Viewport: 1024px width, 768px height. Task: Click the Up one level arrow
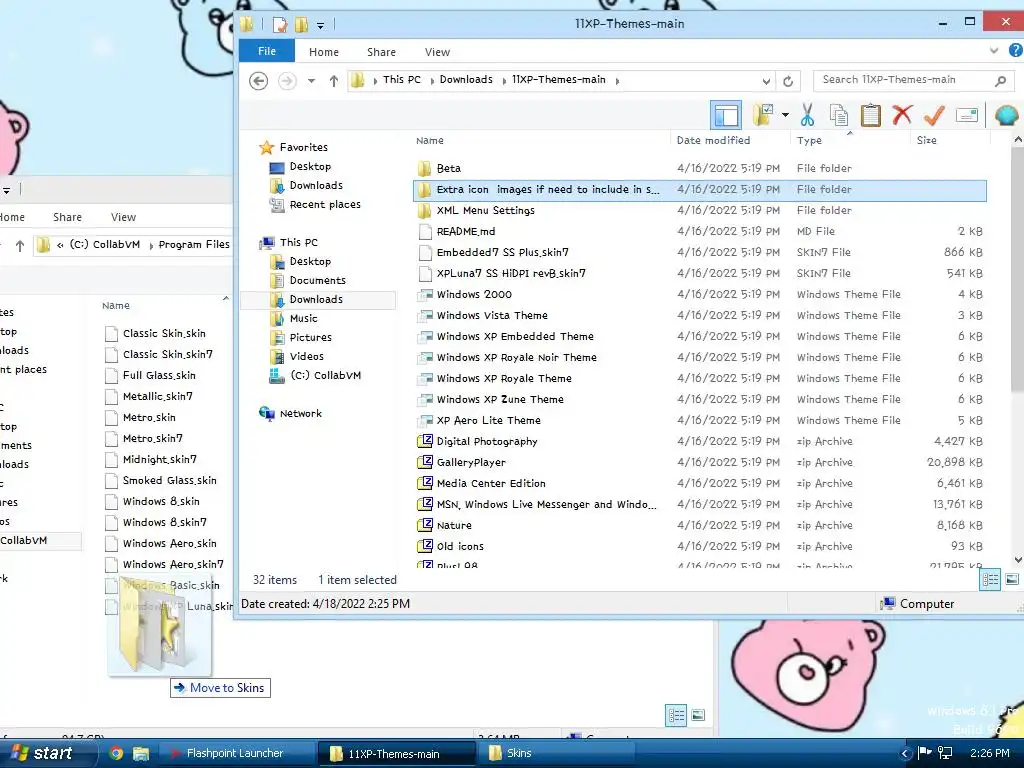334,81
